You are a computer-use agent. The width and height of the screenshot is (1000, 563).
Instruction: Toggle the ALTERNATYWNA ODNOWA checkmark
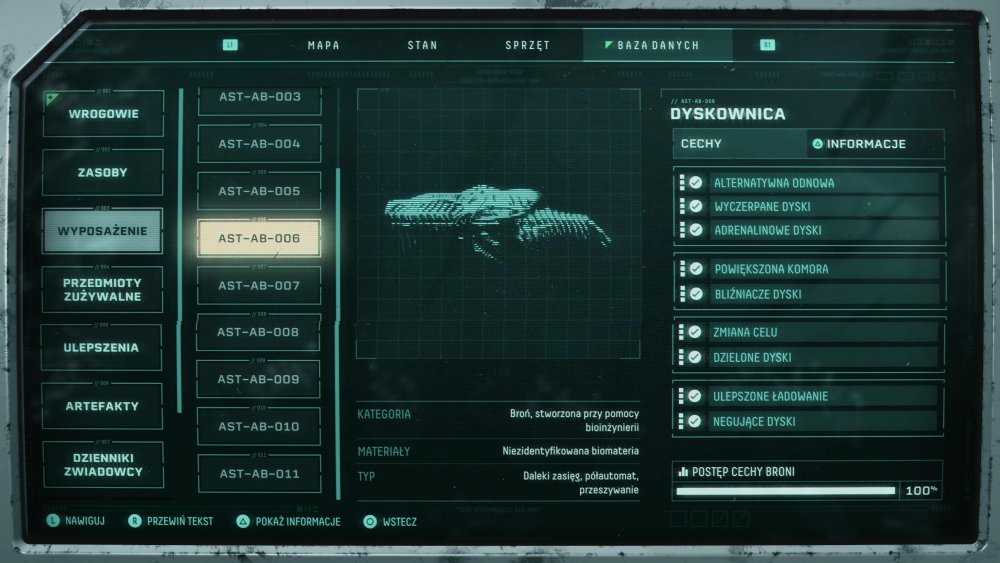696,183
